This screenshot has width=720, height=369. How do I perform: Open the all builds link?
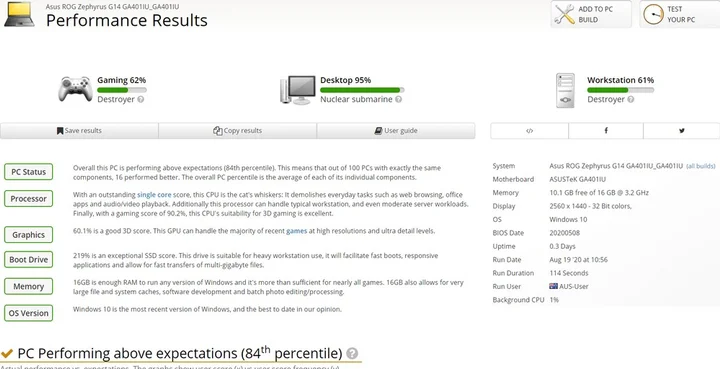pos(701,166)
